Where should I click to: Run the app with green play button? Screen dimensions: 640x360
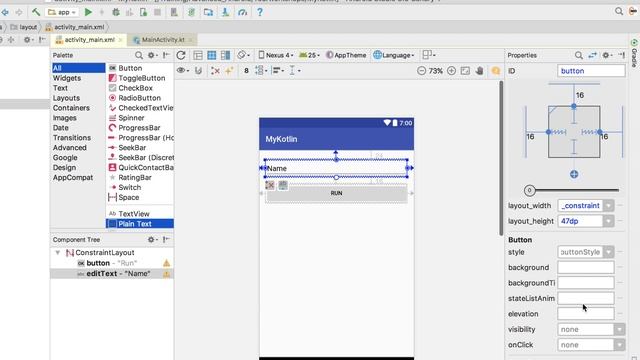(88, 12)
